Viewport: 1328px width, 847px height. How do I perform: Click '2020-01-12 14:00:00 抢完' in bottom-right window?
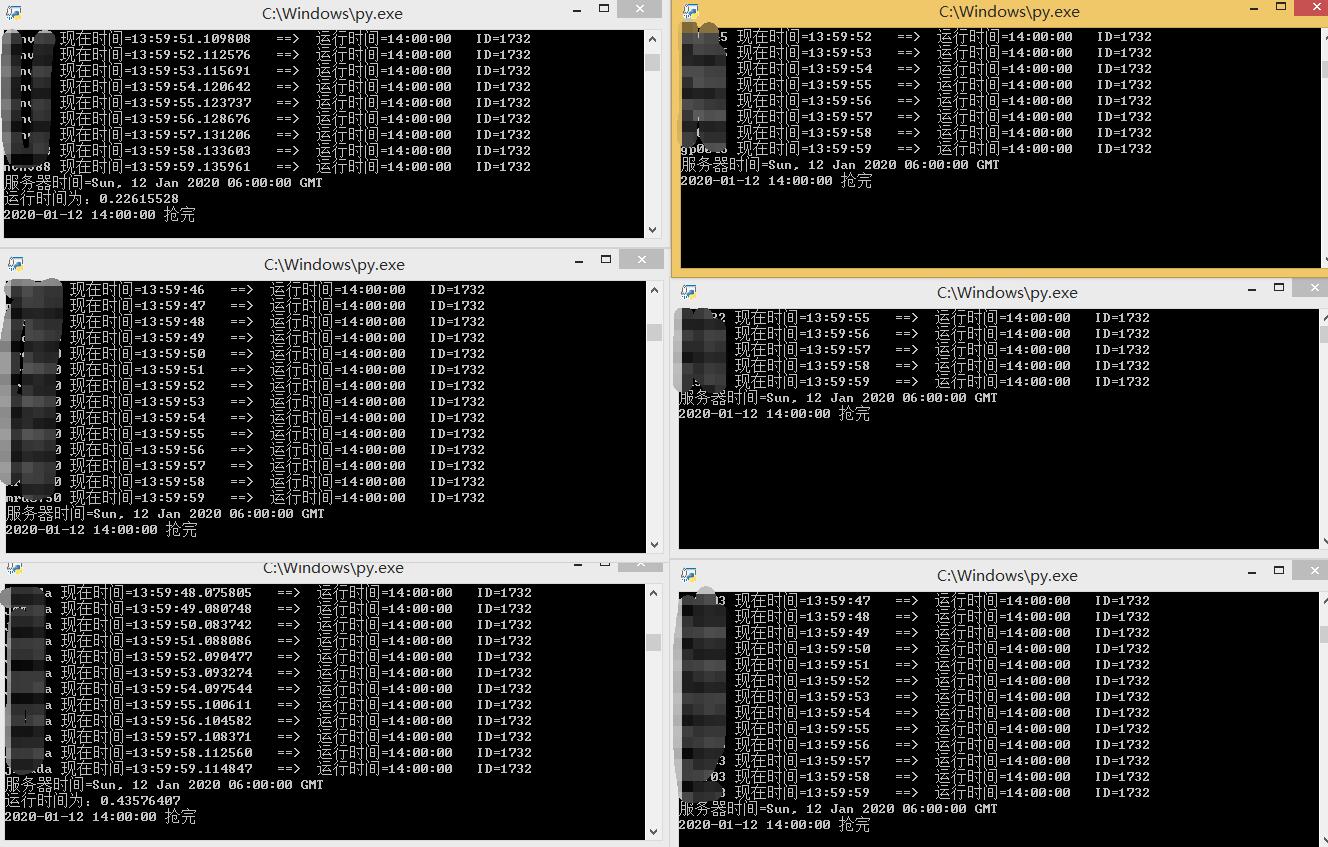pos(774,825)
